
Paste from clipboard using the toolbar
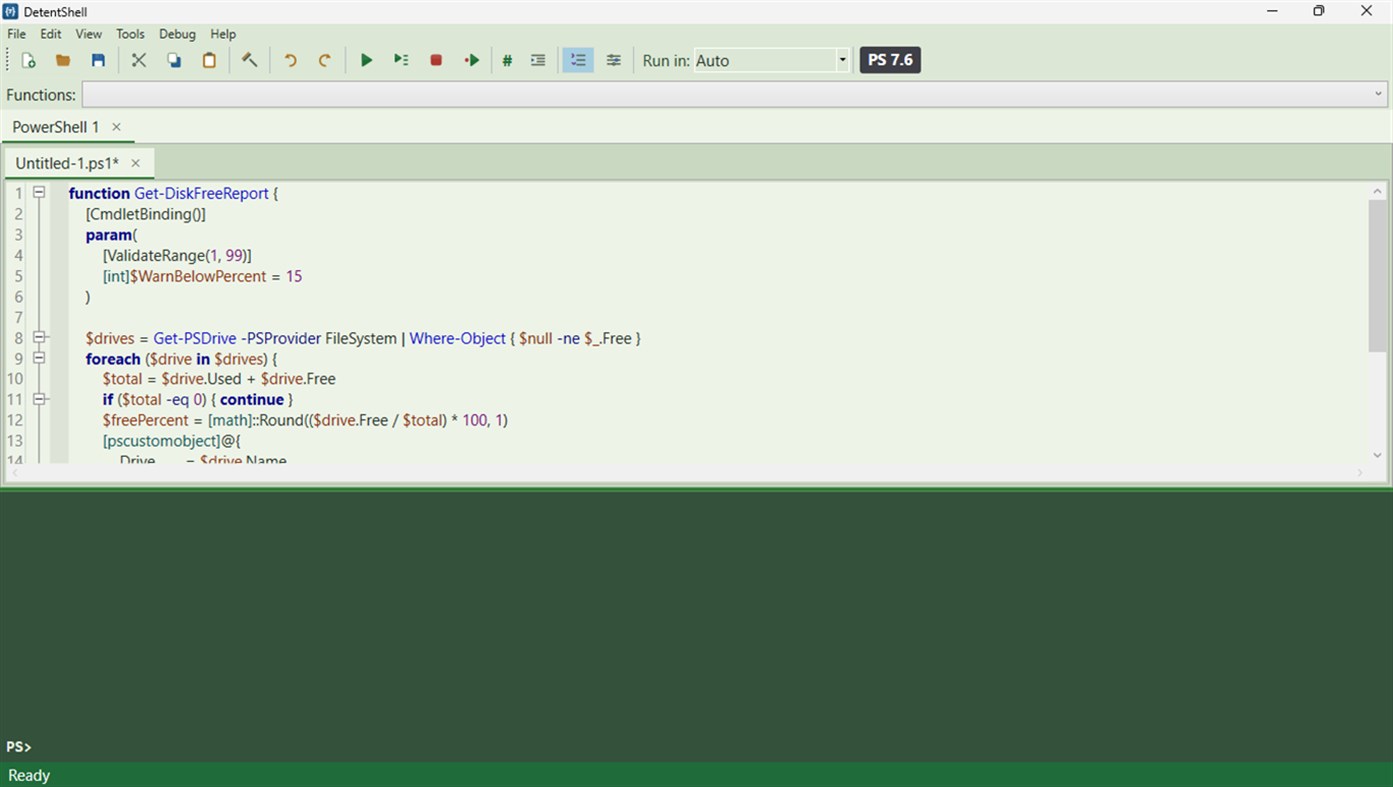[209, 60]
